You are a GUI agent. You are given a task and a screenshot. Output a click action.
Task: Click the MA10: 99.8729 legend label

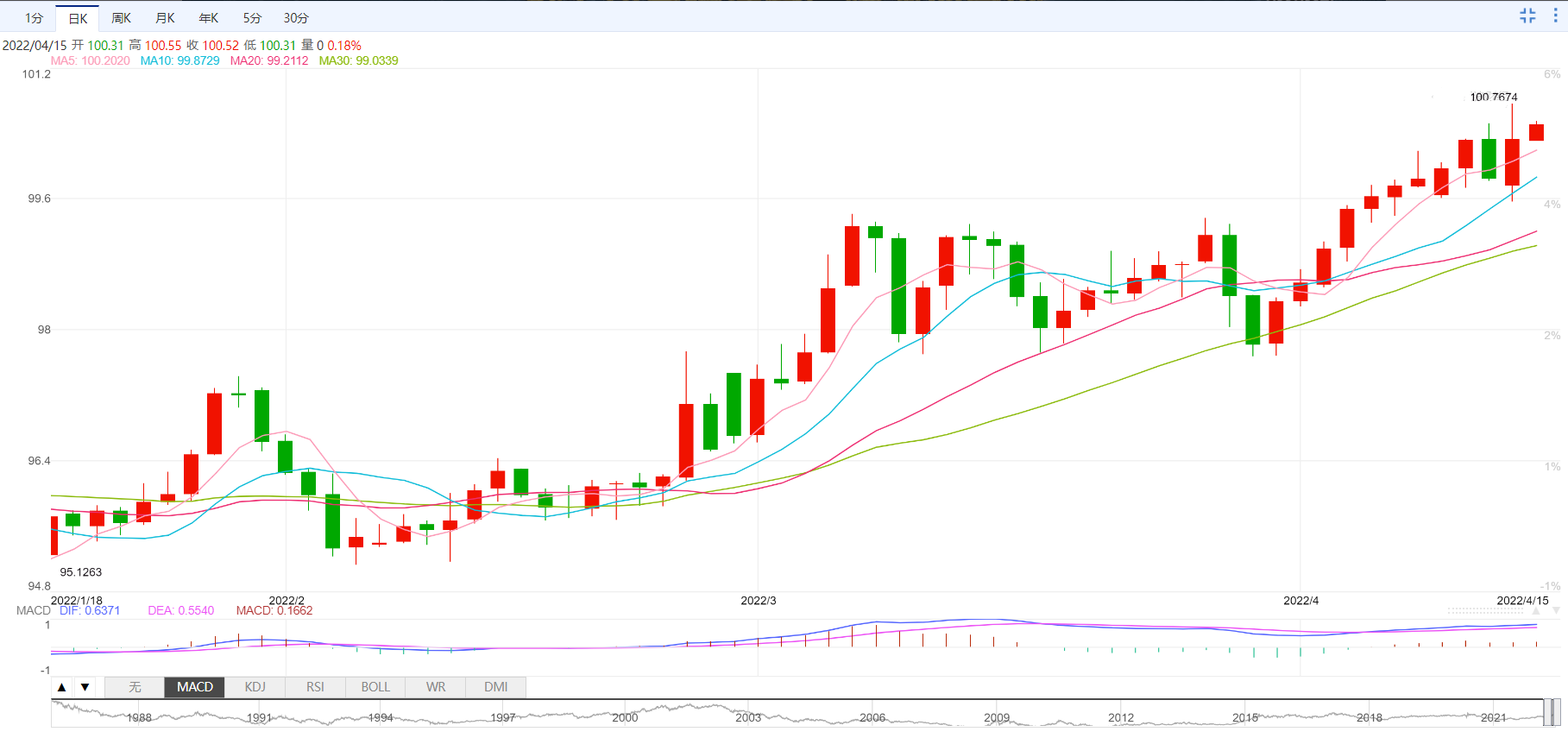(179, 60)
